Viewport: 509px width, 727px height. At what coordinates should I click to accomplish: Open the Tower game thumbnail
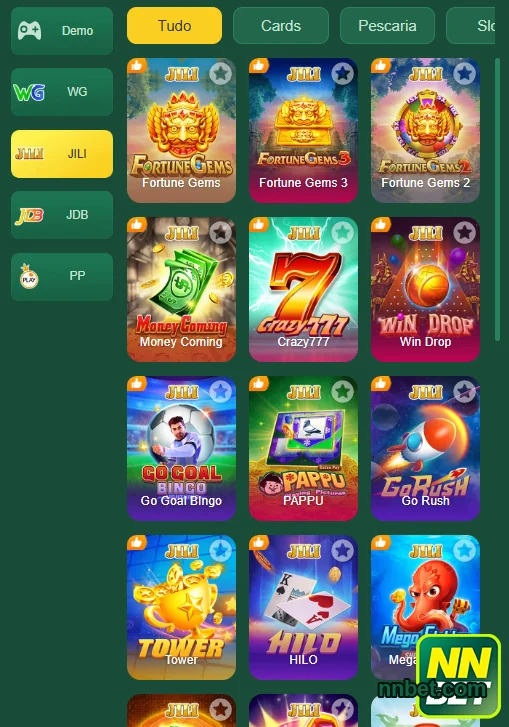[x=181, y=607]
